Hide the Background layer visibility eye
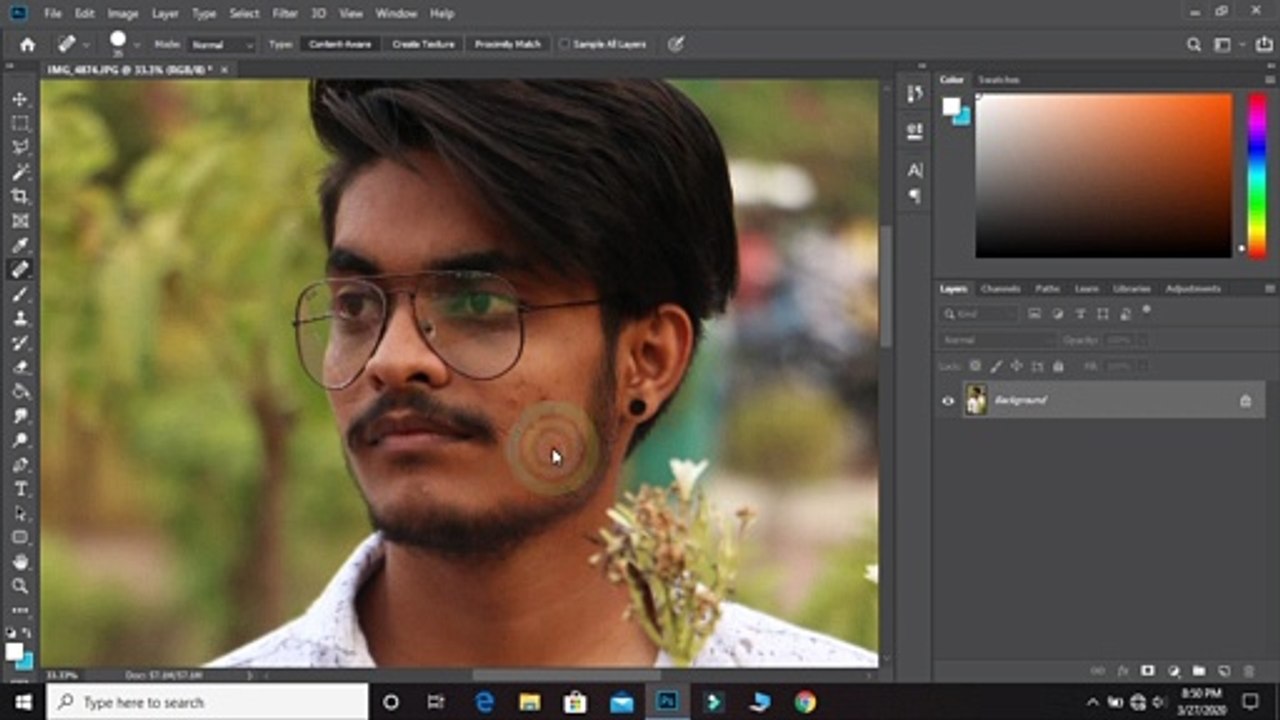 [948, 401]
